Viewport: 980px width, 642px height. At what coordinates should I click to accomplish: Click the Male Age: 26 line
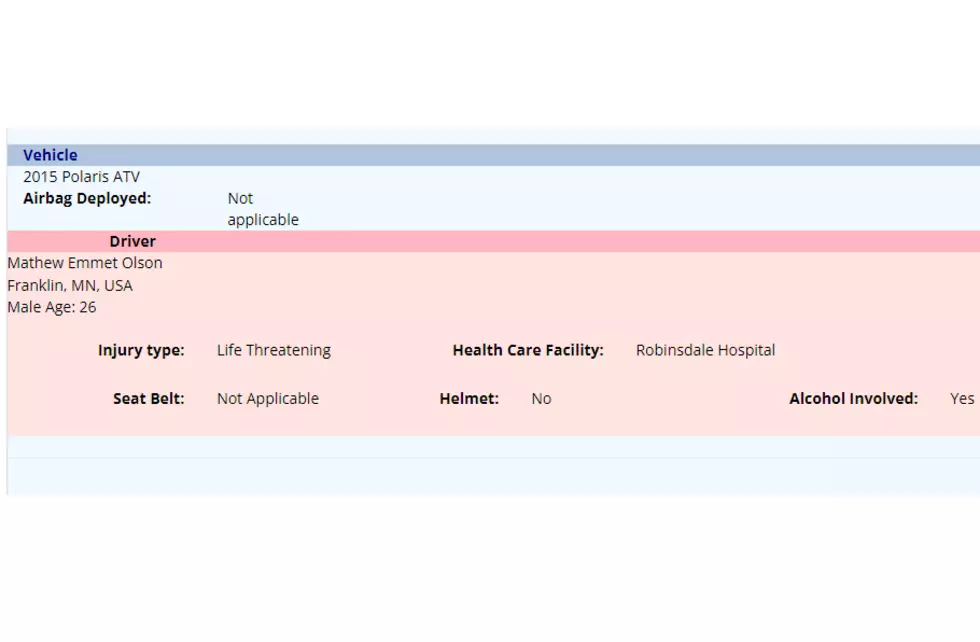point(52,307)
